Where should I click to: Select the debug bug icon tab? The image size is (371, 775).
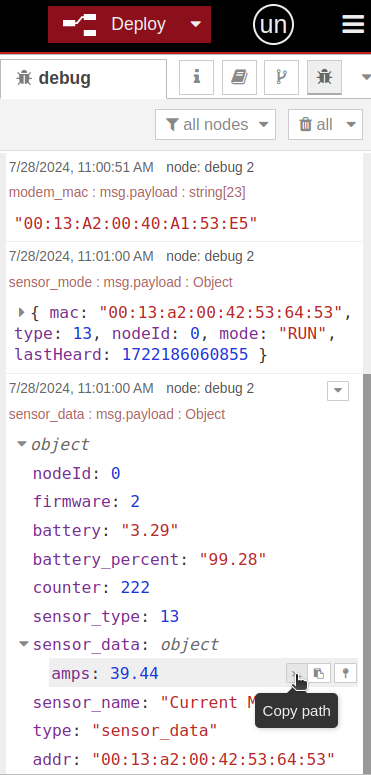coord(324,77)
